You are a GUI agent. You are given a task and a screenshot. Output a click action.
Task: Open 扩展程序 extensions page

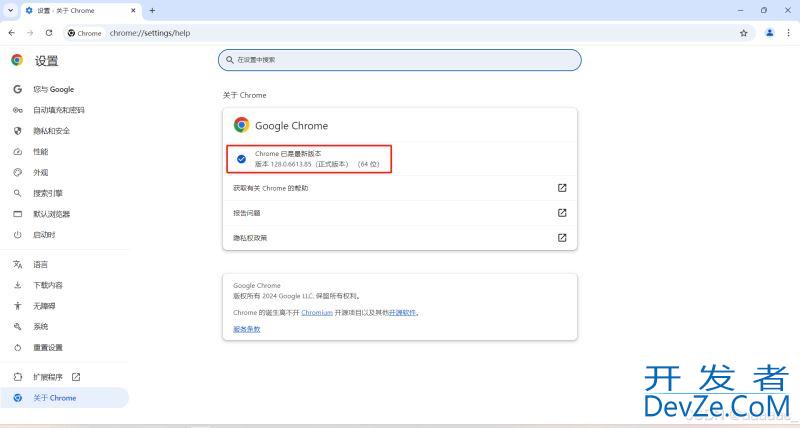[64, 377]
